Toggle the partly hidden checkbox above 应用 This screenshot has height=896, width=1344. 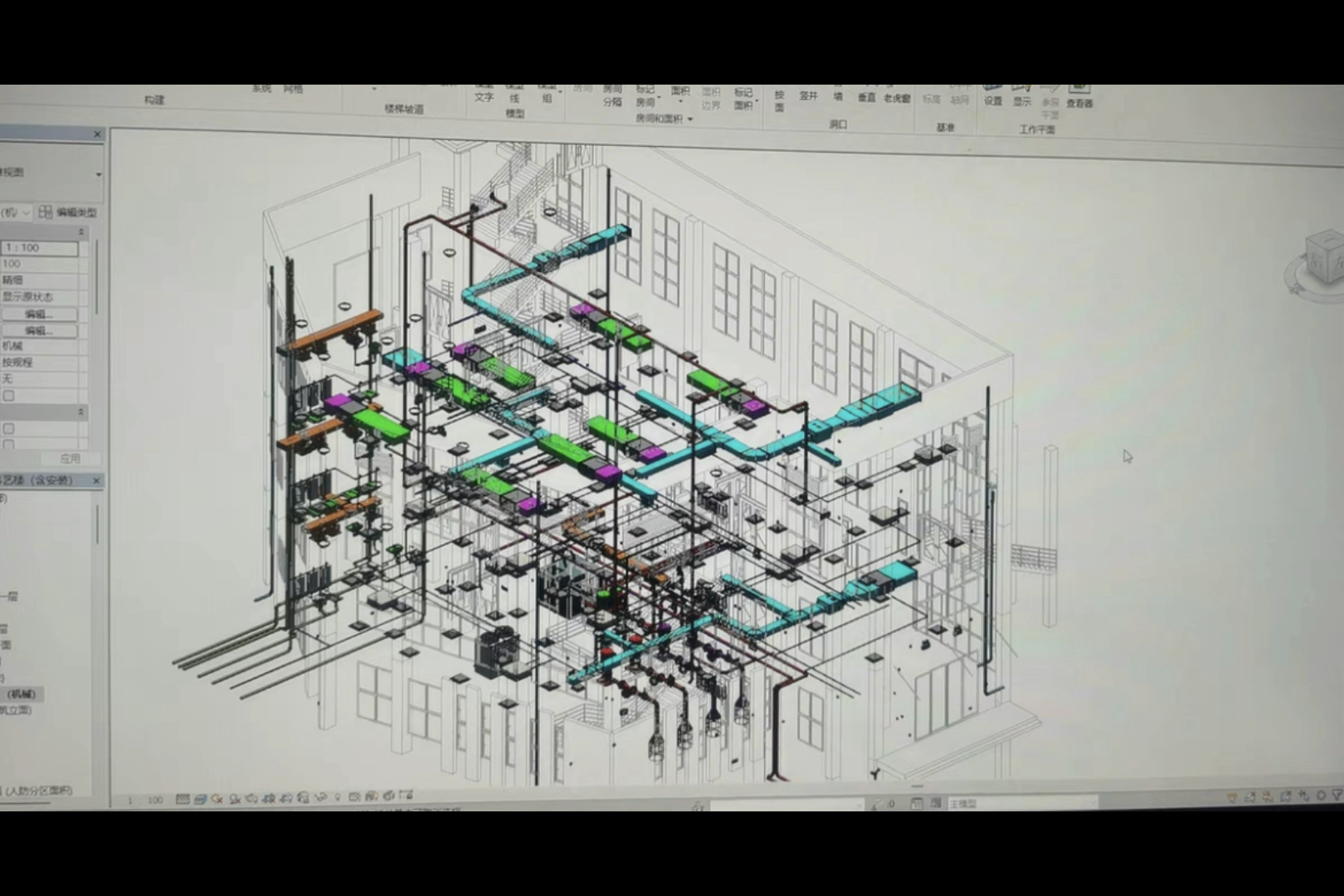coord(8,445)
